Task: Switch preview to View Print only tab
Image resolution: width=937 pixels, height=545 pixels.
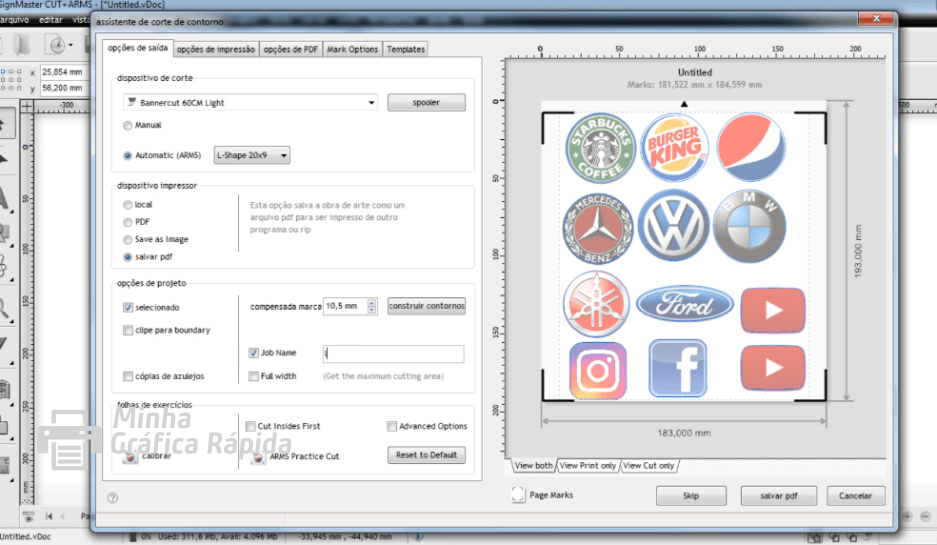Action: click(x=587, y=466)
